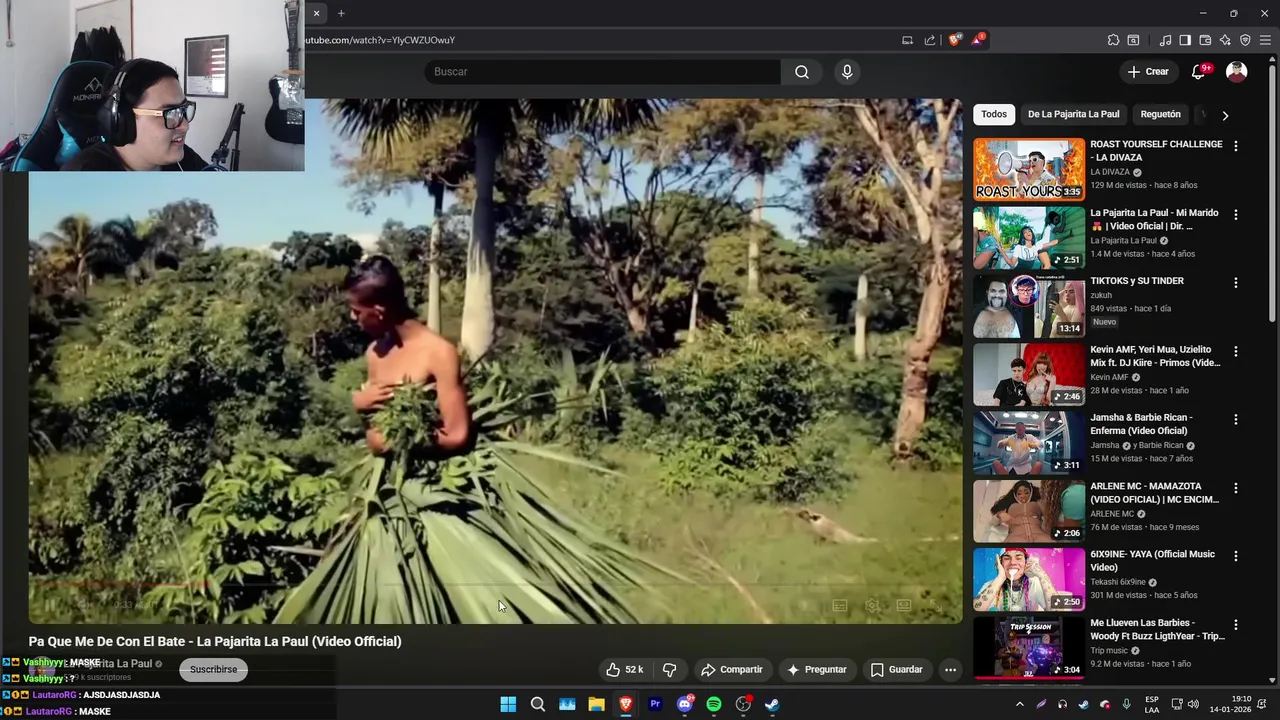The image size is (1280, 720).
Task: Click the Brave Shields lion icon
Action: click(955, 40)
